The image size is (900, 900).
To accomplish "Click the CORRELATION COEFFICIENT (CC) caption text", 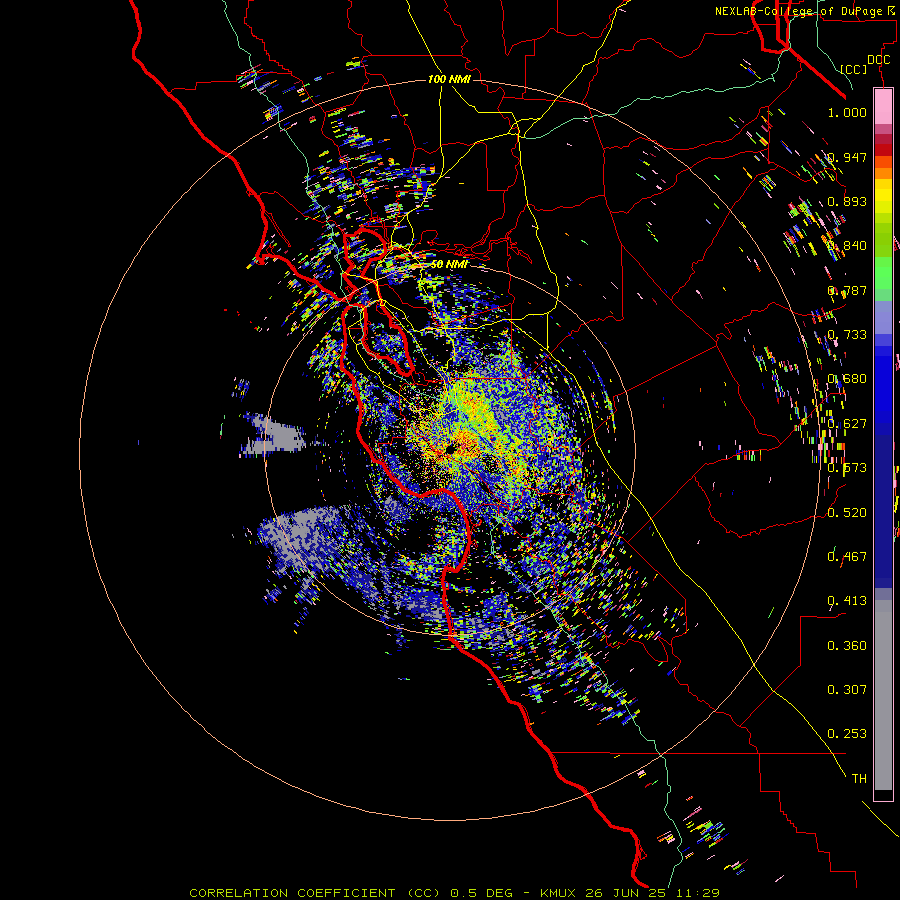I will 315,893.
